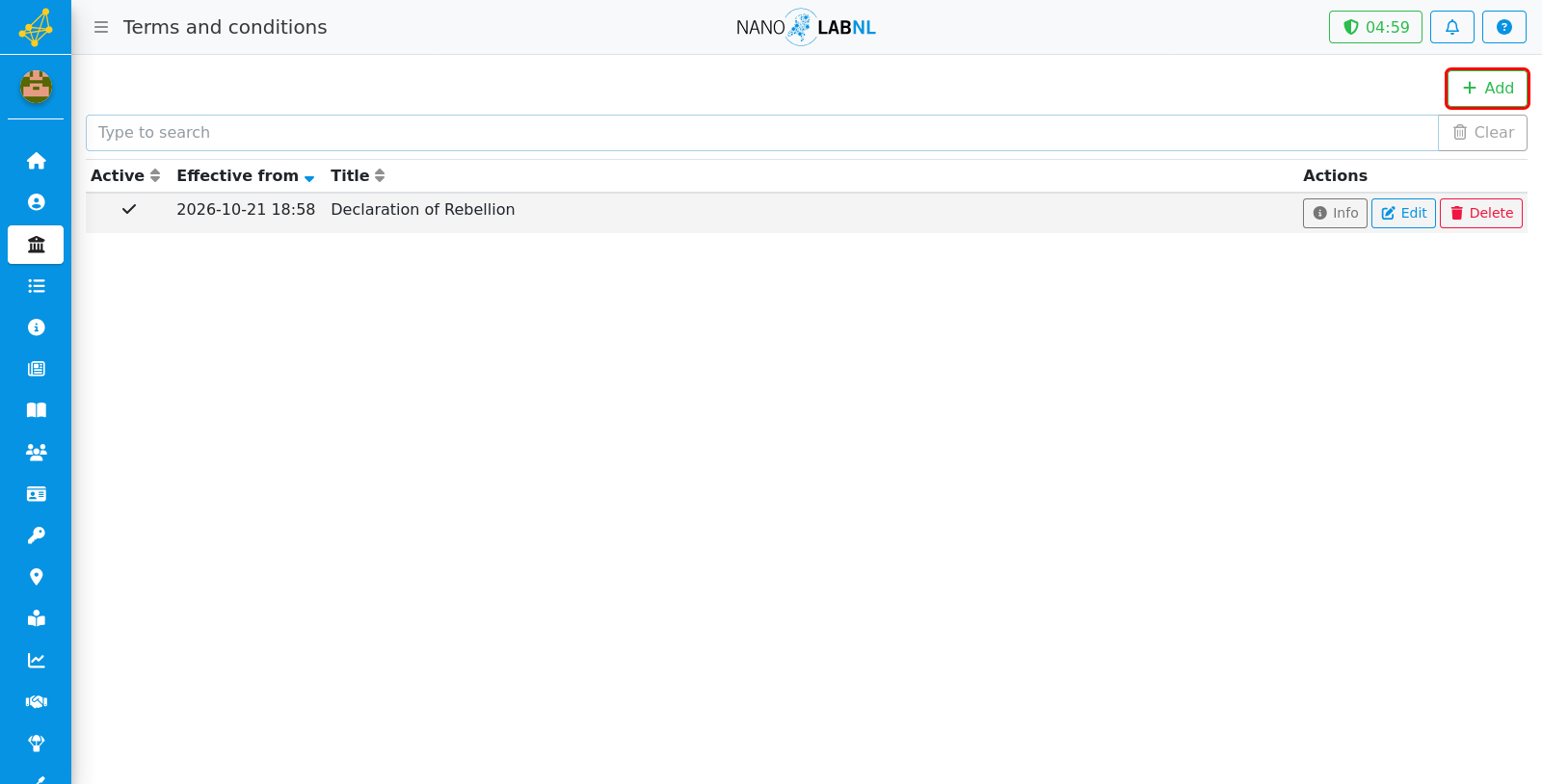1542x784 pixels.
Task: Edit Declaration of Rebellion terms
Action: pyautogui.click(x=1403, y=213)
